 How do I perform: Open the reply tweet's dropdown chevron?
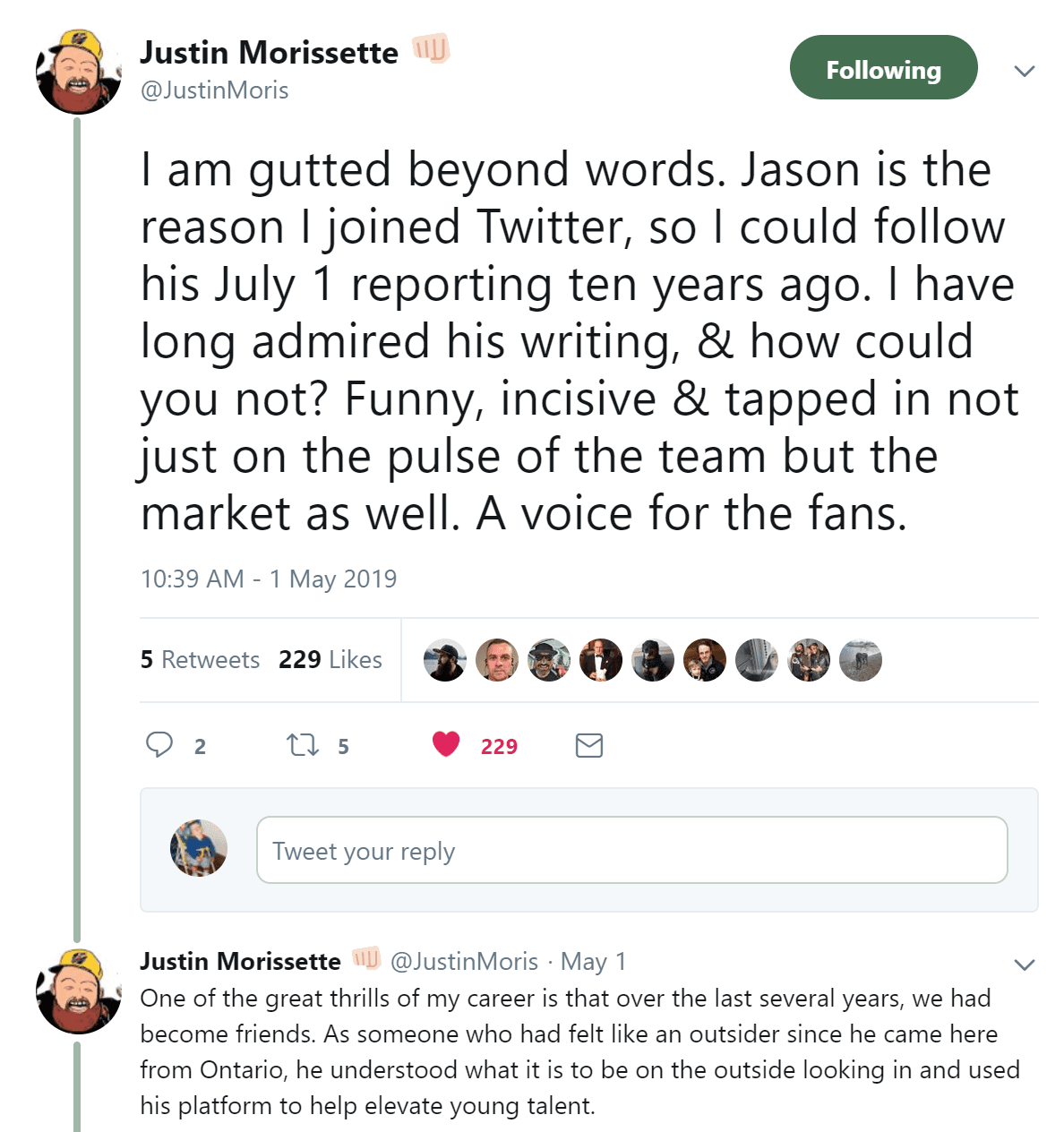point(1025,965)
